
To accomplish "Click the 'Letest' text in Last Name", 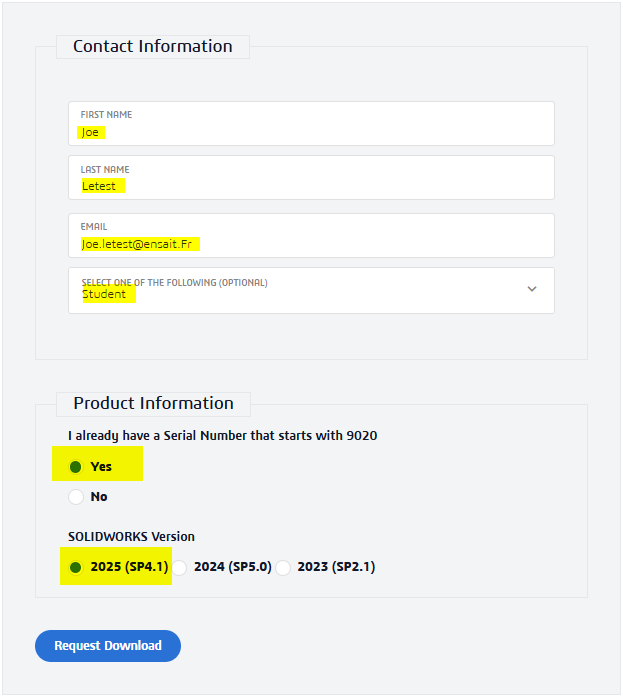I will pyautogui.click(x=99, y=186).
